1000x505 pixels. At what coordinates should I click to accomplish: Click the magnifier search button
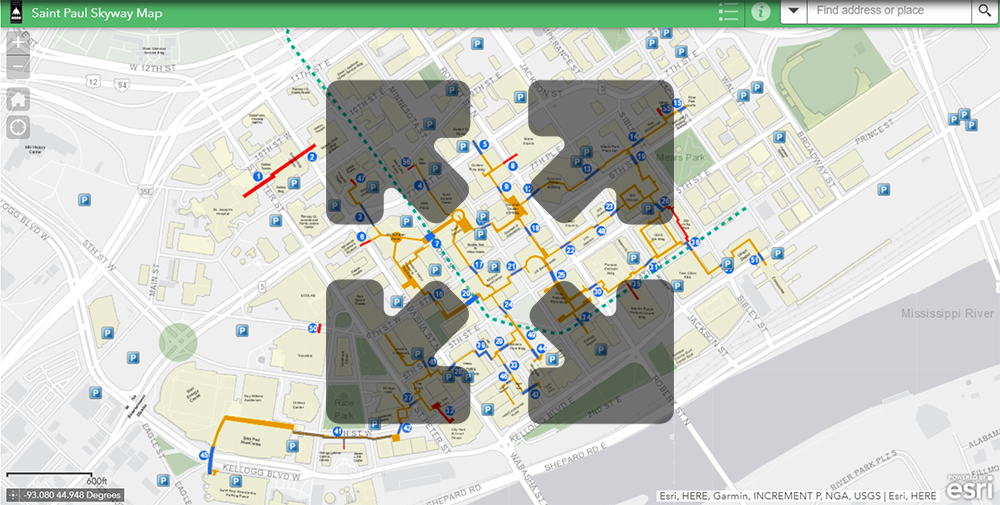[x=985, y=11]
